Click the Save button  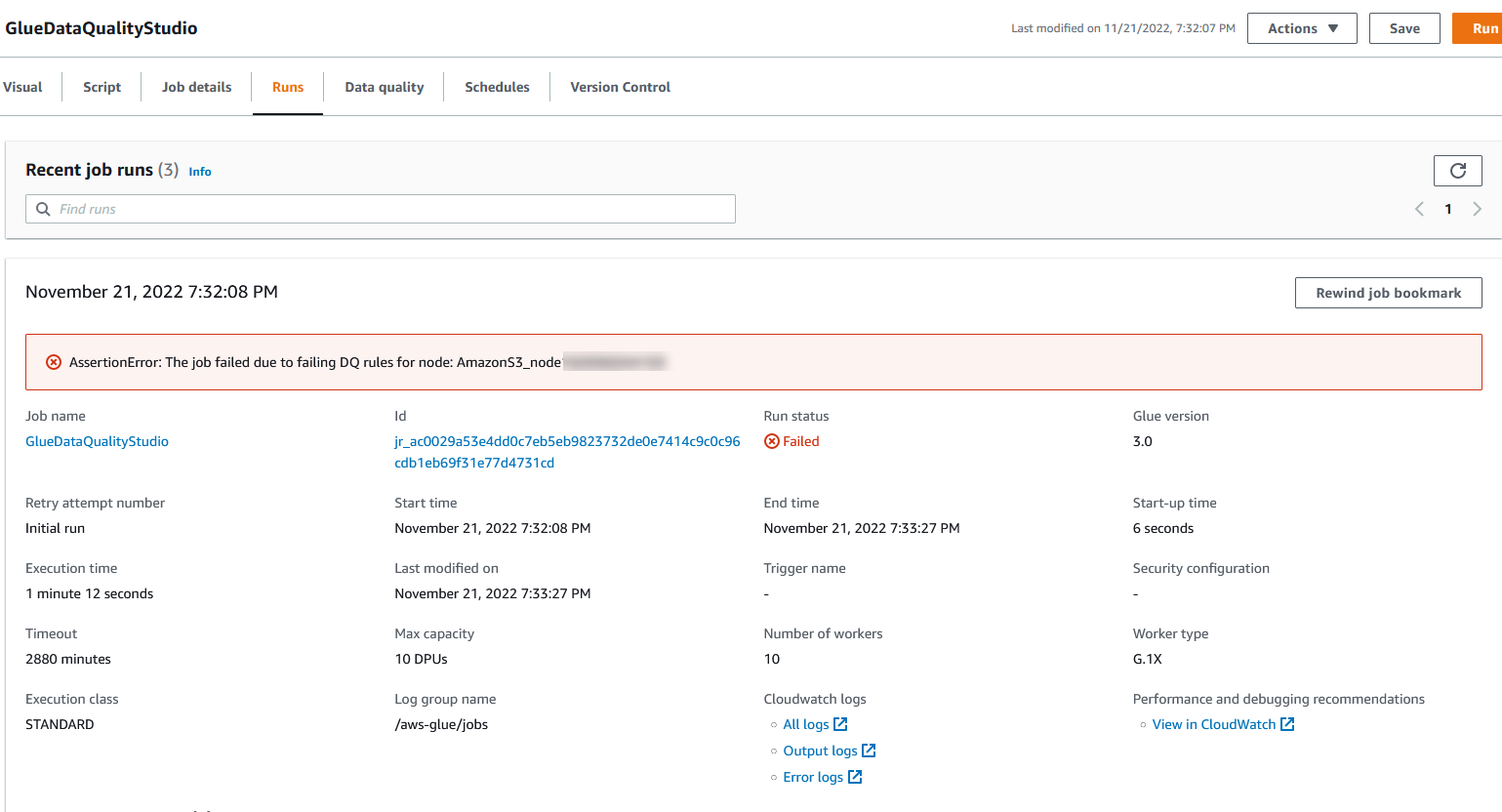coord(1404,28)
